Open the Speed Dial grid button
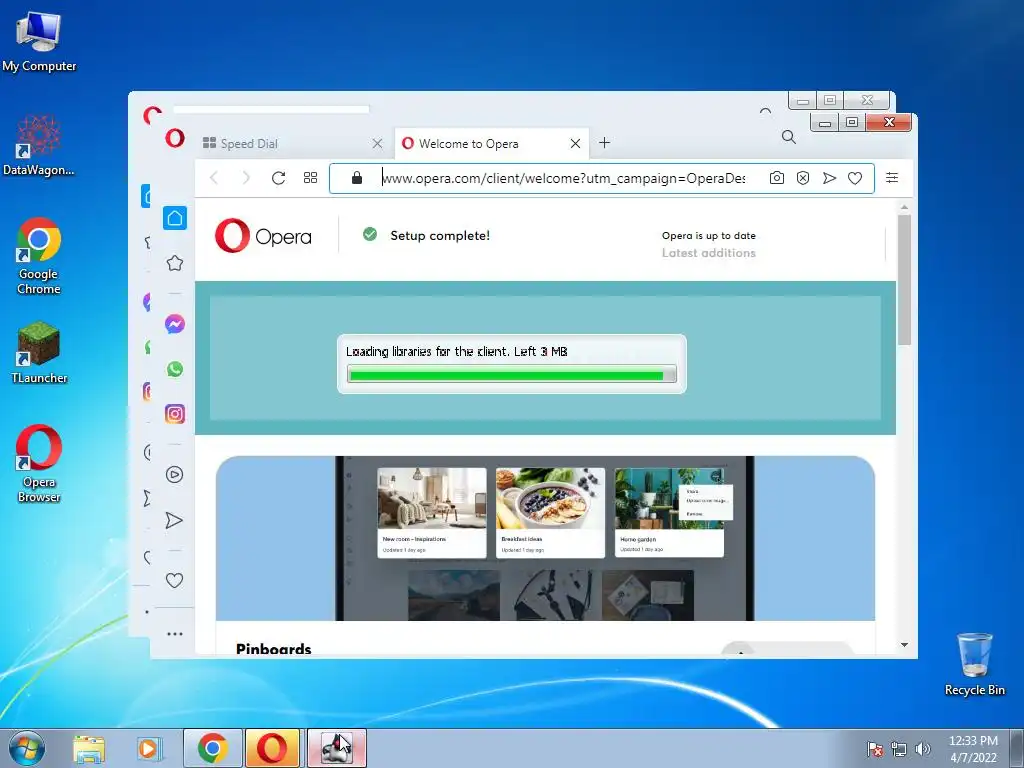1024x768 pixels. pos(310,178)
